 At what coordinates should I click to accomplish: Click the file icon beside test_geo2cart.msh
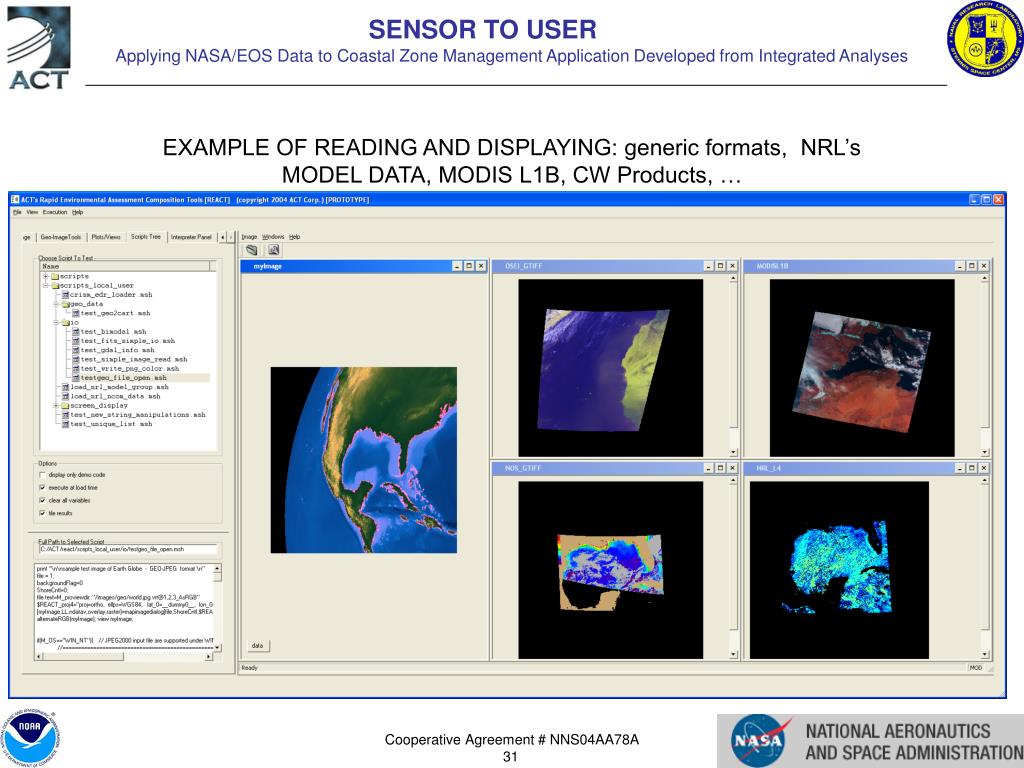[x=76, y=313]
